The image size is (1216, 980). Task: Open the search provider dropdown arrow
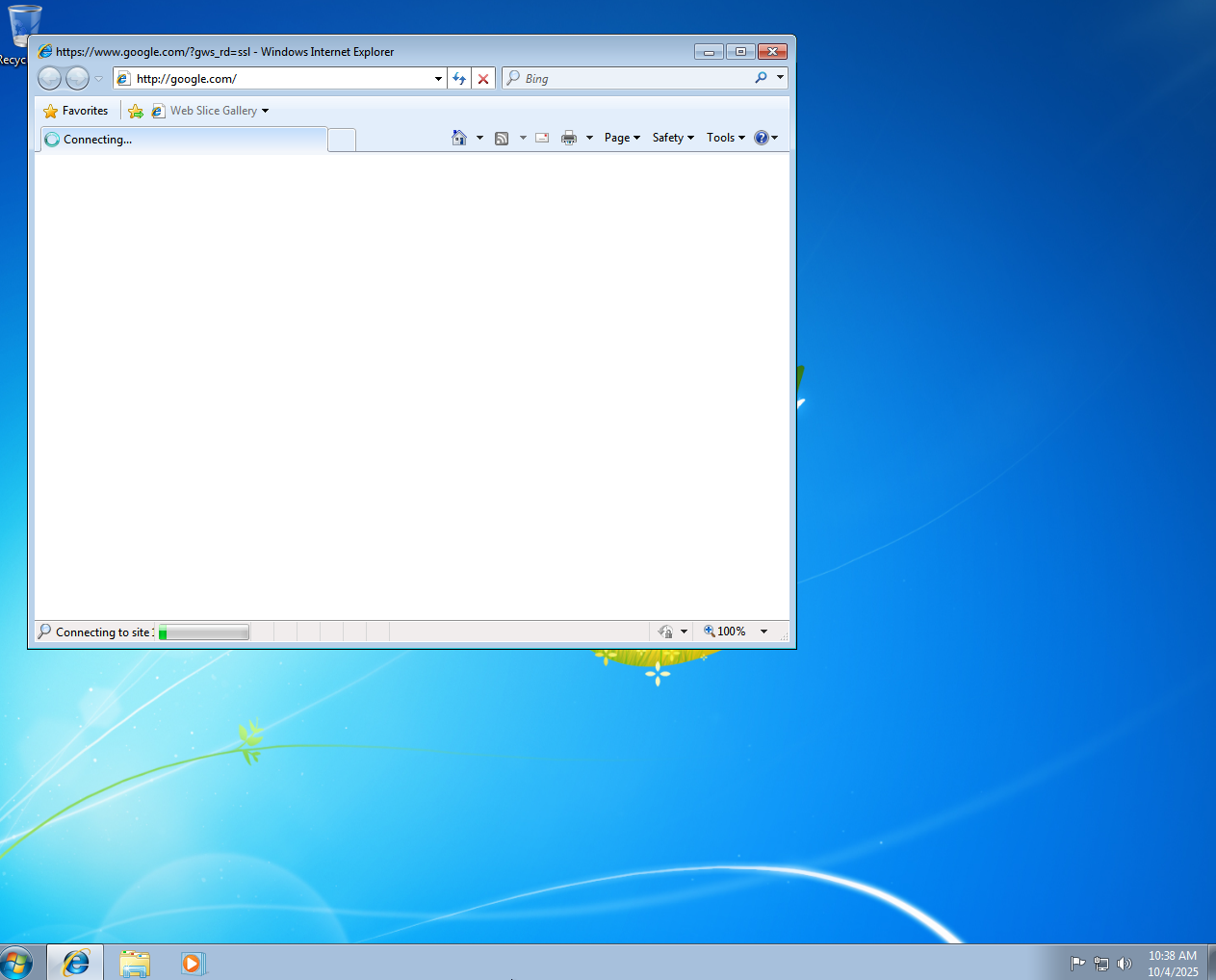[x=780, y=78]
